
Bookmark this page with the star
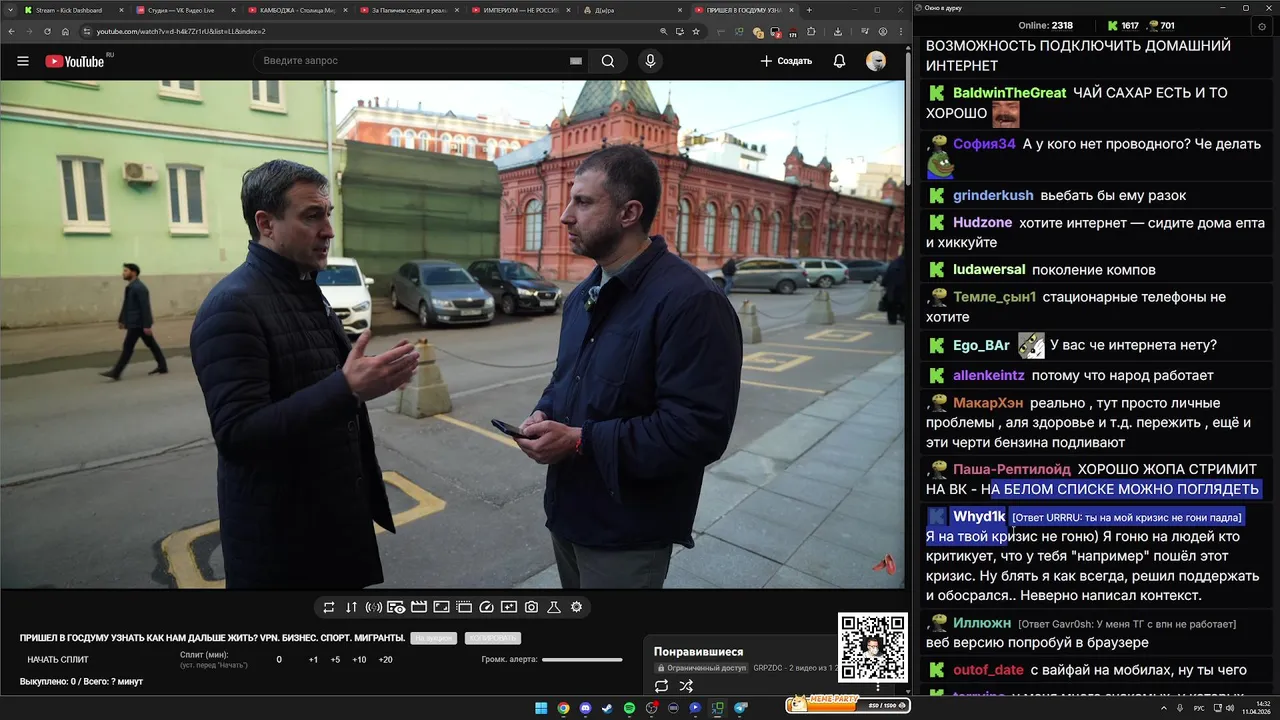pos(696,31)
